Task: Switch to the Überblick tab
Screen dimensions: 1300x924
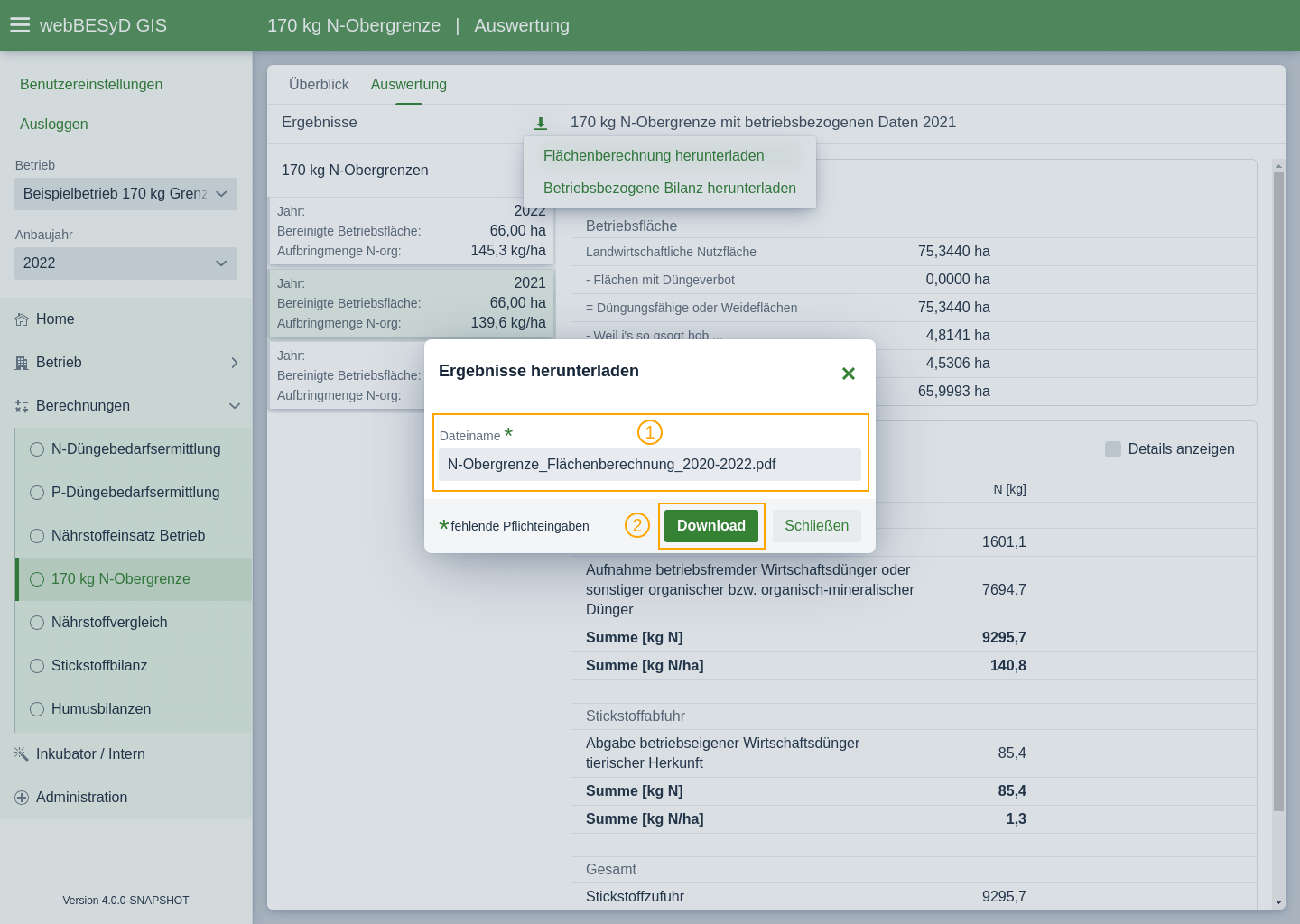Action: click(x=319, y=85)
